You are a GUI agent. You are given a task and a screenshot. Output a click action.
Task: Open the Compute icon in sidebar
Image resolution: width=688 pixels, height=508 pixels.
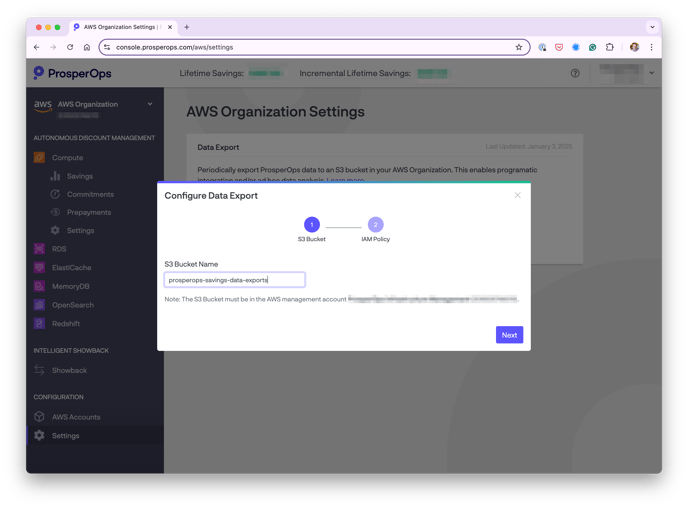click(x=39, y=157)
